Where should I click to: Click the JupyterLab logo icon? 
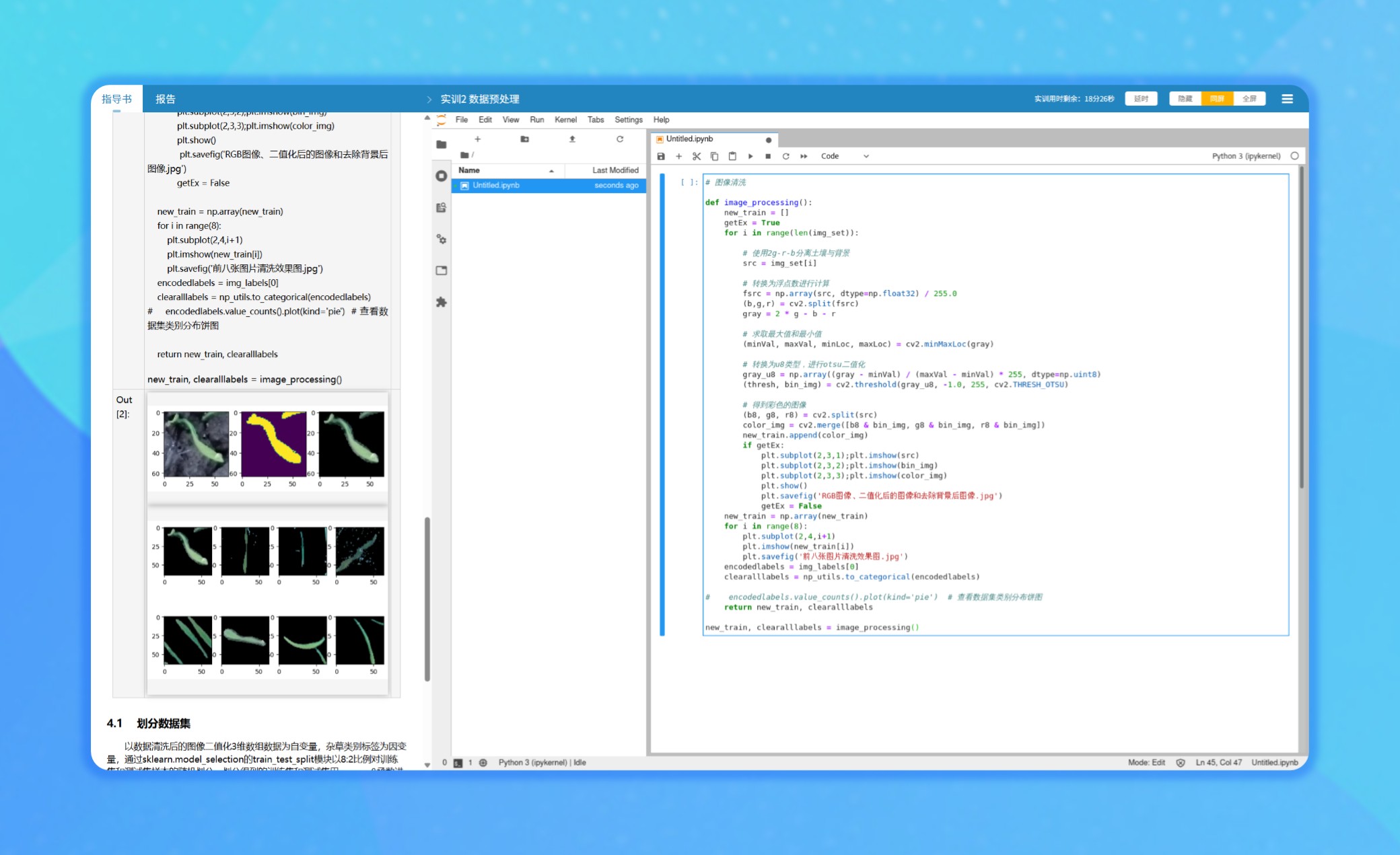pyautogui.click(x=442, y=120)
